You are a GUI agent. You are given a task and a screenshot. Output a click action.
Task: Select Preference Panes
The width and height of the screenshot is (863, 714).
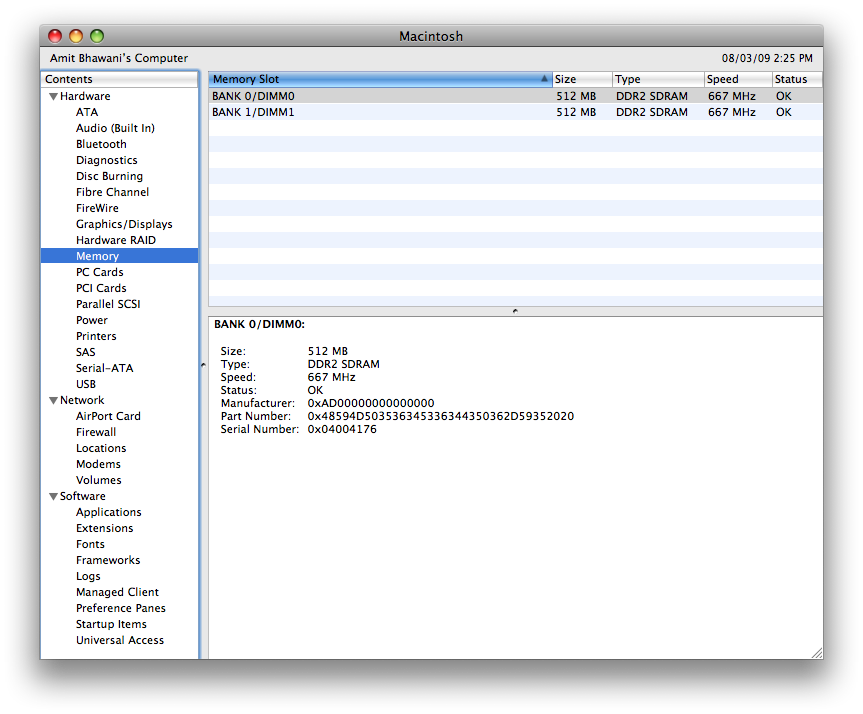121,608
